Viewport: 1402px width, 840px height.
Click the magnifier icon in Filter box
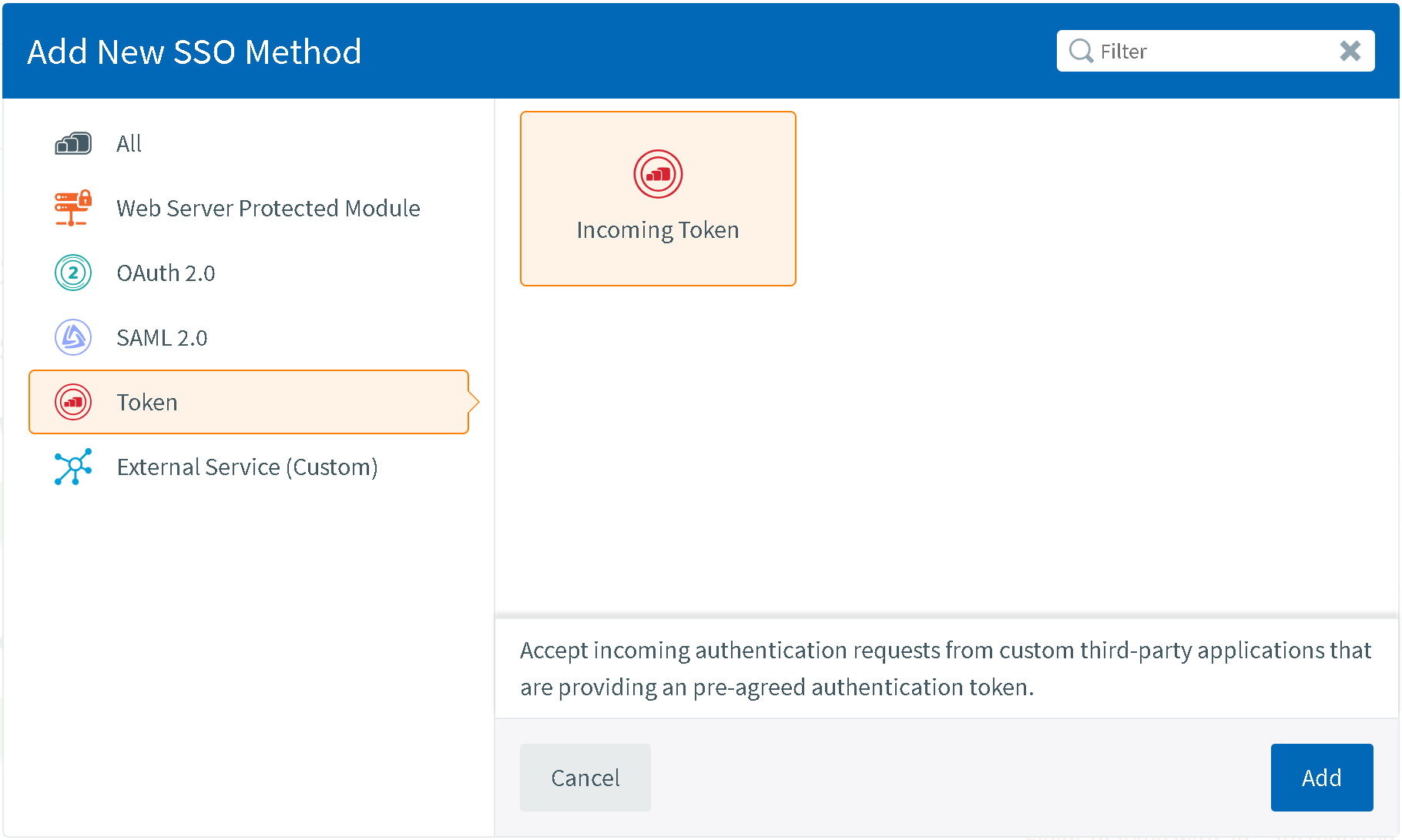click(x=1081, y=51)
